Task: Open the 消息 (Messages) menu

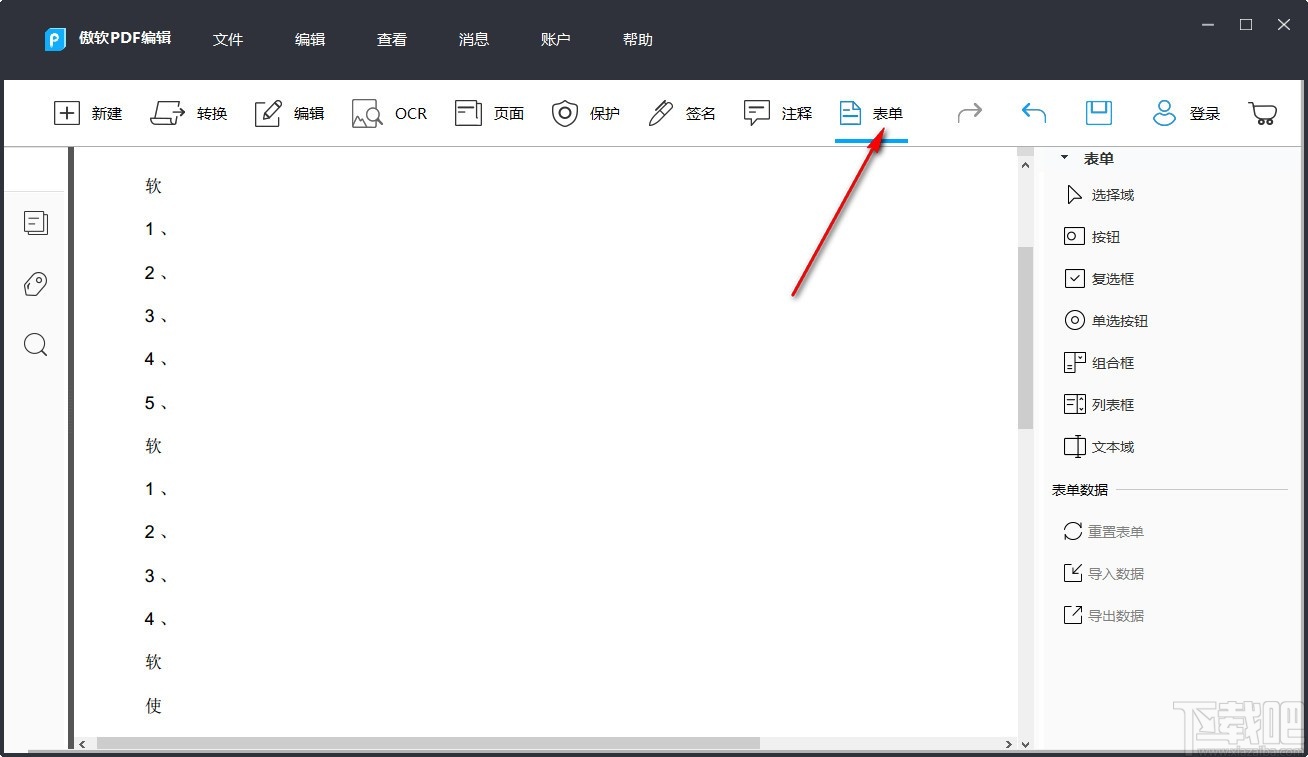Action: [474, 40]
